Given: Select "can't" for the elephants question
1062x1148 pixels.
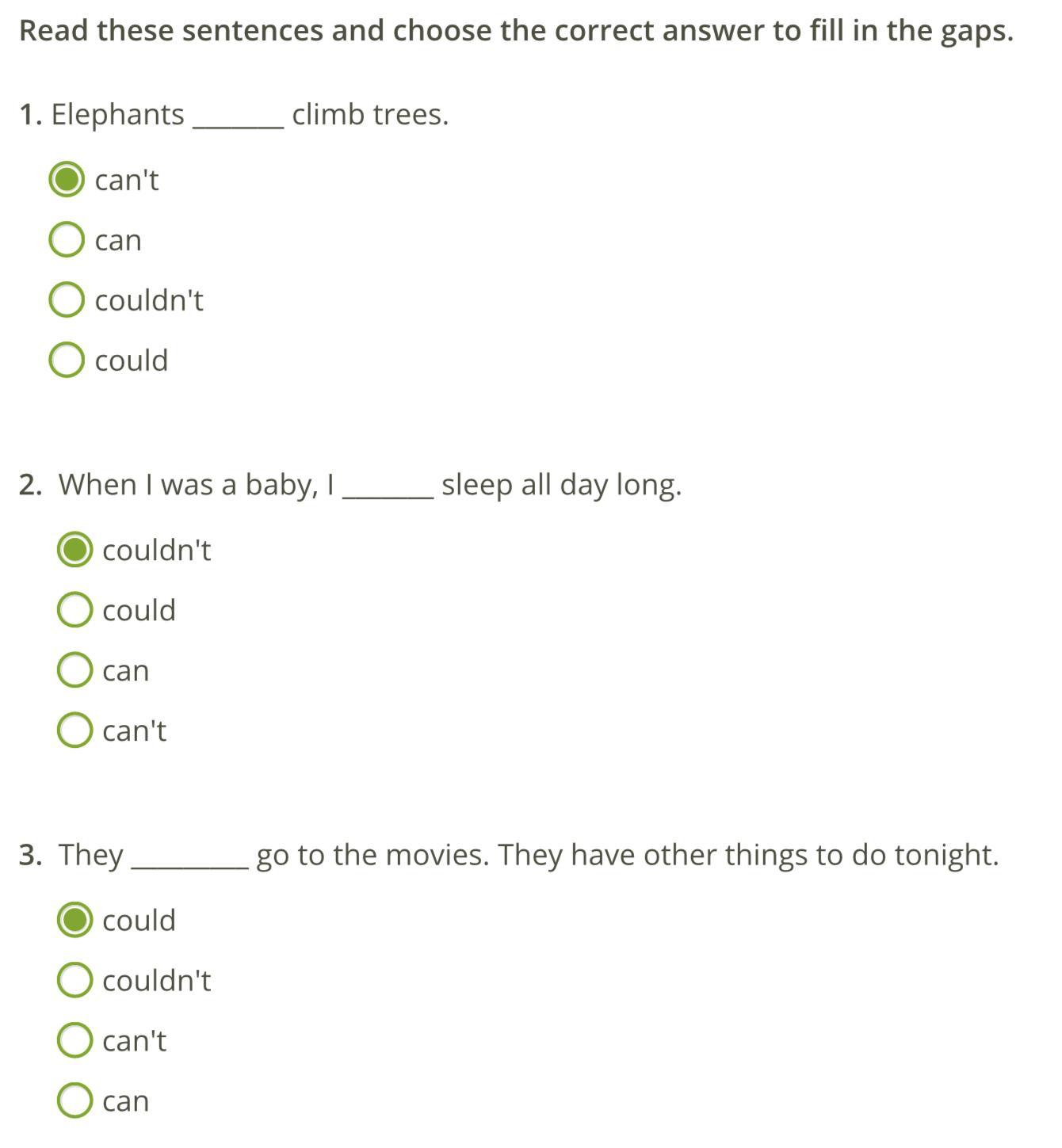Looking at the screenshot, I should pyautogui.click(x=67, y=179).
